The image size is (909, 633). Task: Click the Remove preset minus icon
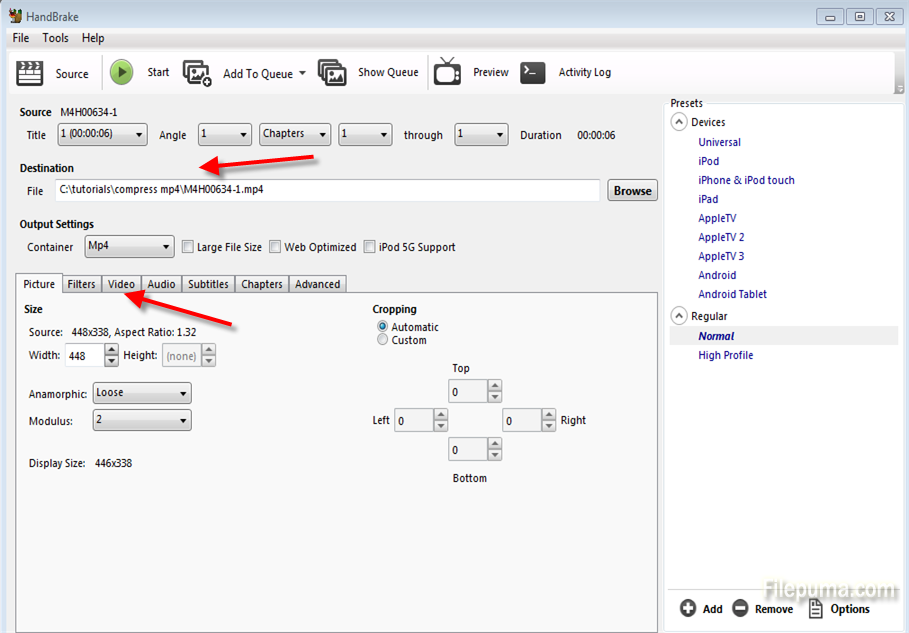pyautogui.click(x=740, y=608)
